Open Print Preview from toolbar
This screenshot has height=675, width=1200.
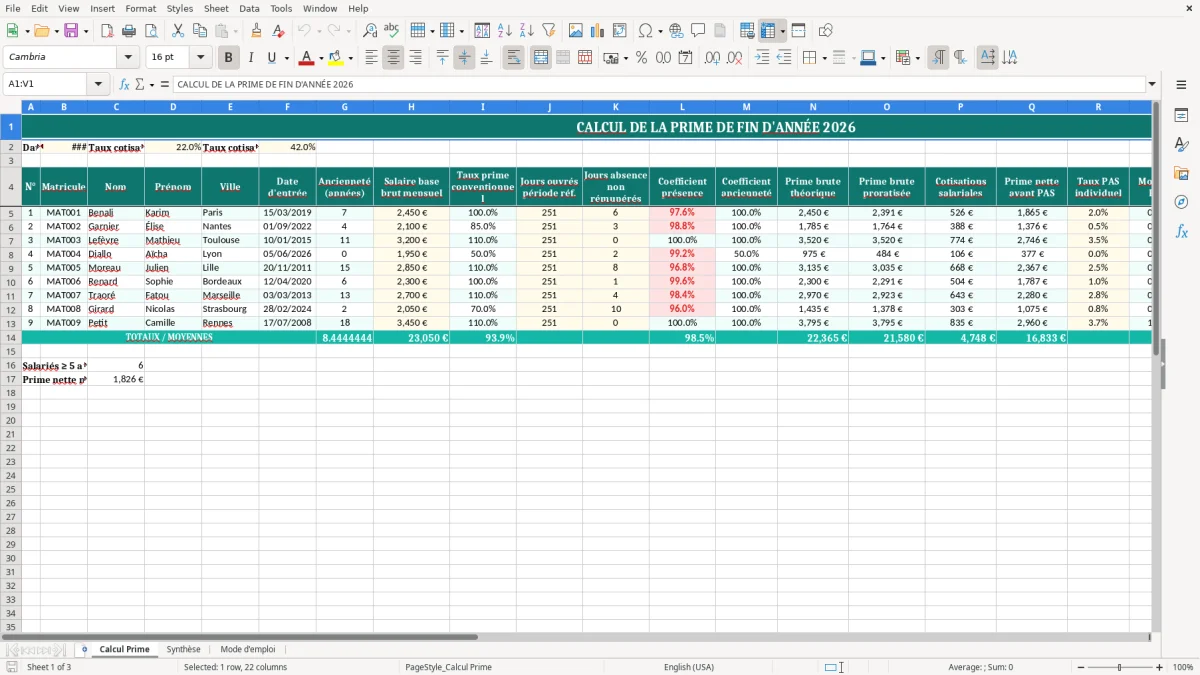[x=151, y=31]
